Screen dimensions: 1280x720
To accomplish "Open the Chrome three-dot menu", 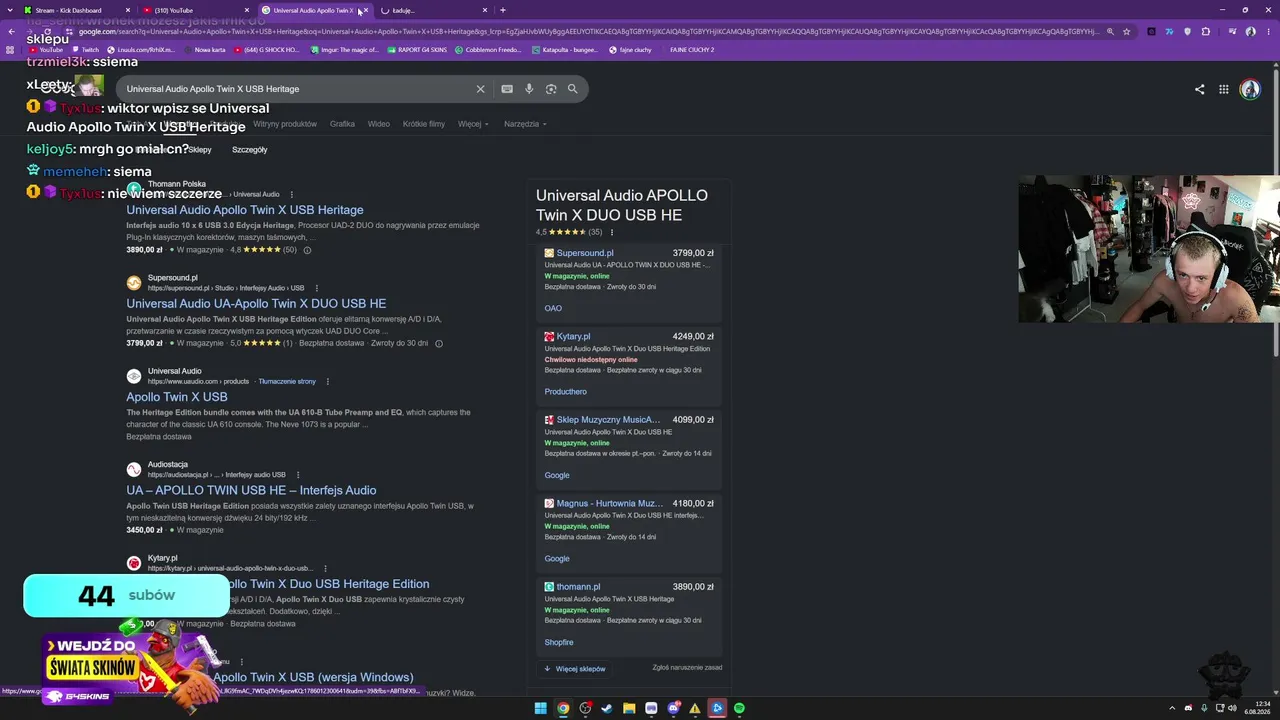I will pos(1268,31).
